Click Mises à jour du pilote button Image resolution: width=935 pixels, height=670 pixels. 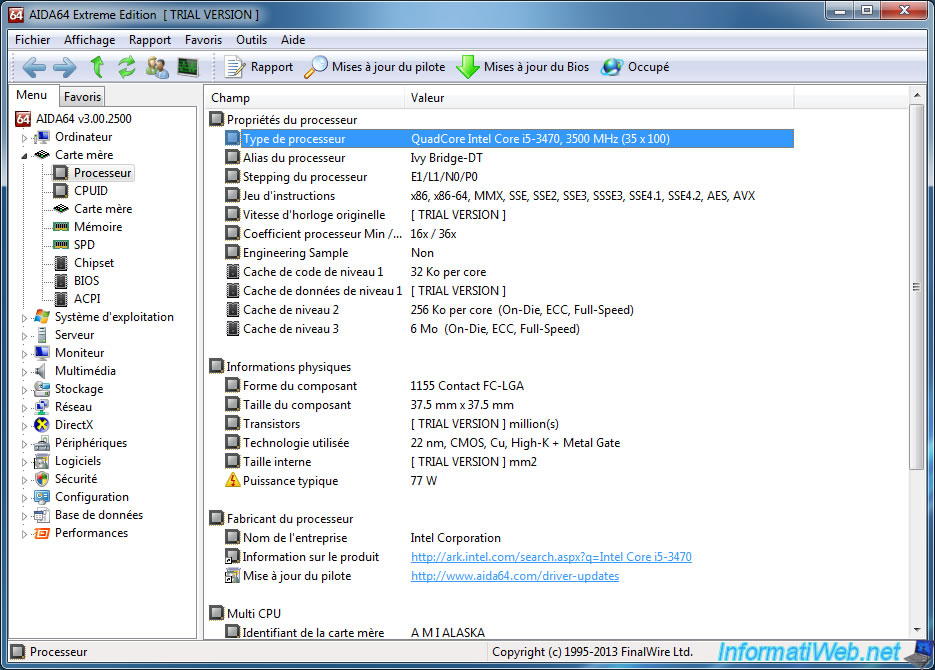point(374,67)
